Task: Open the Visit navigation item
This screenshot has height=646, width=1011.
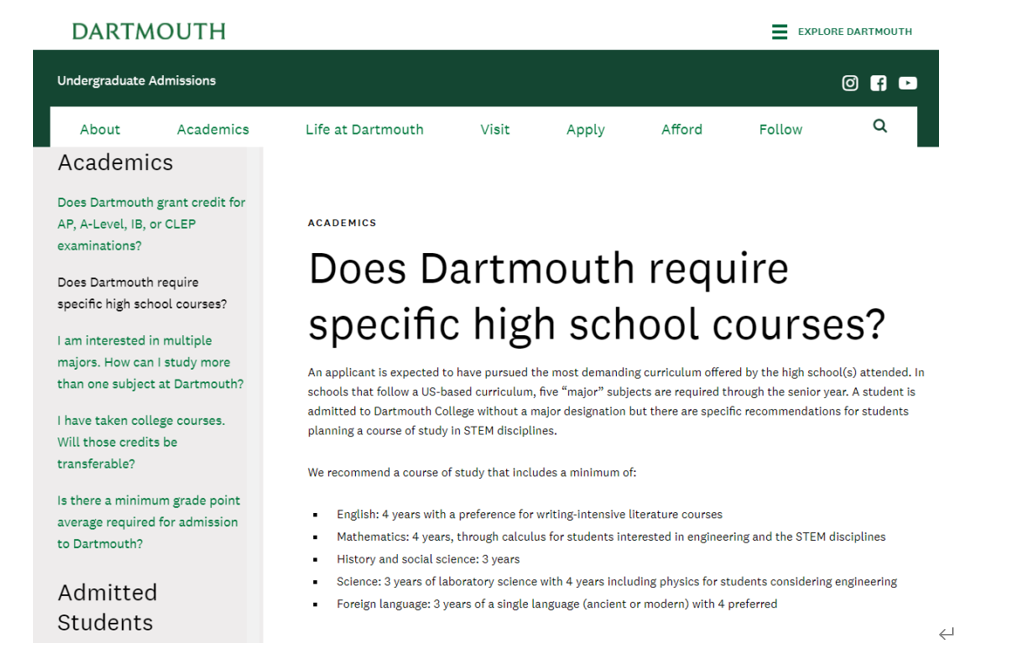Action: tap(495, 129)
